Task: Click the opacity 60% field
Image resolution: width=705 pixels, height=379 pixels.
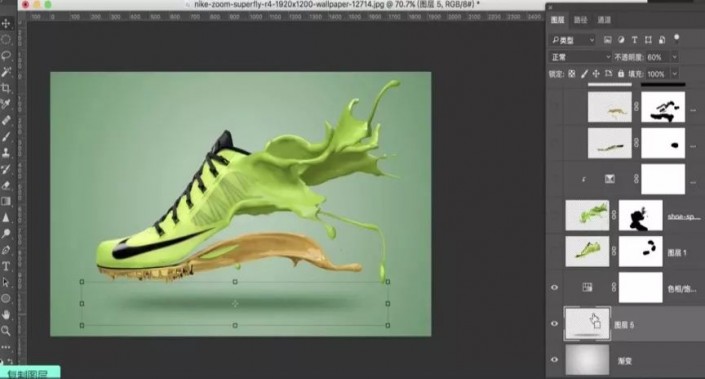Action: click(658, 57)
